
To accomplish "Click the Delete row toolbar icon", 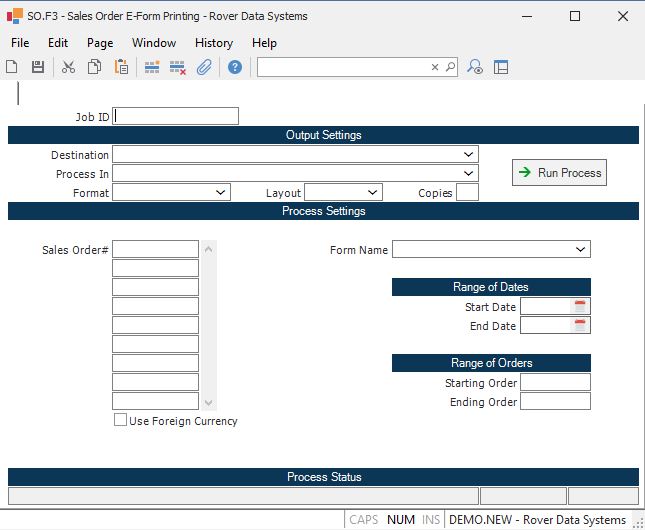I will [178, 67].
